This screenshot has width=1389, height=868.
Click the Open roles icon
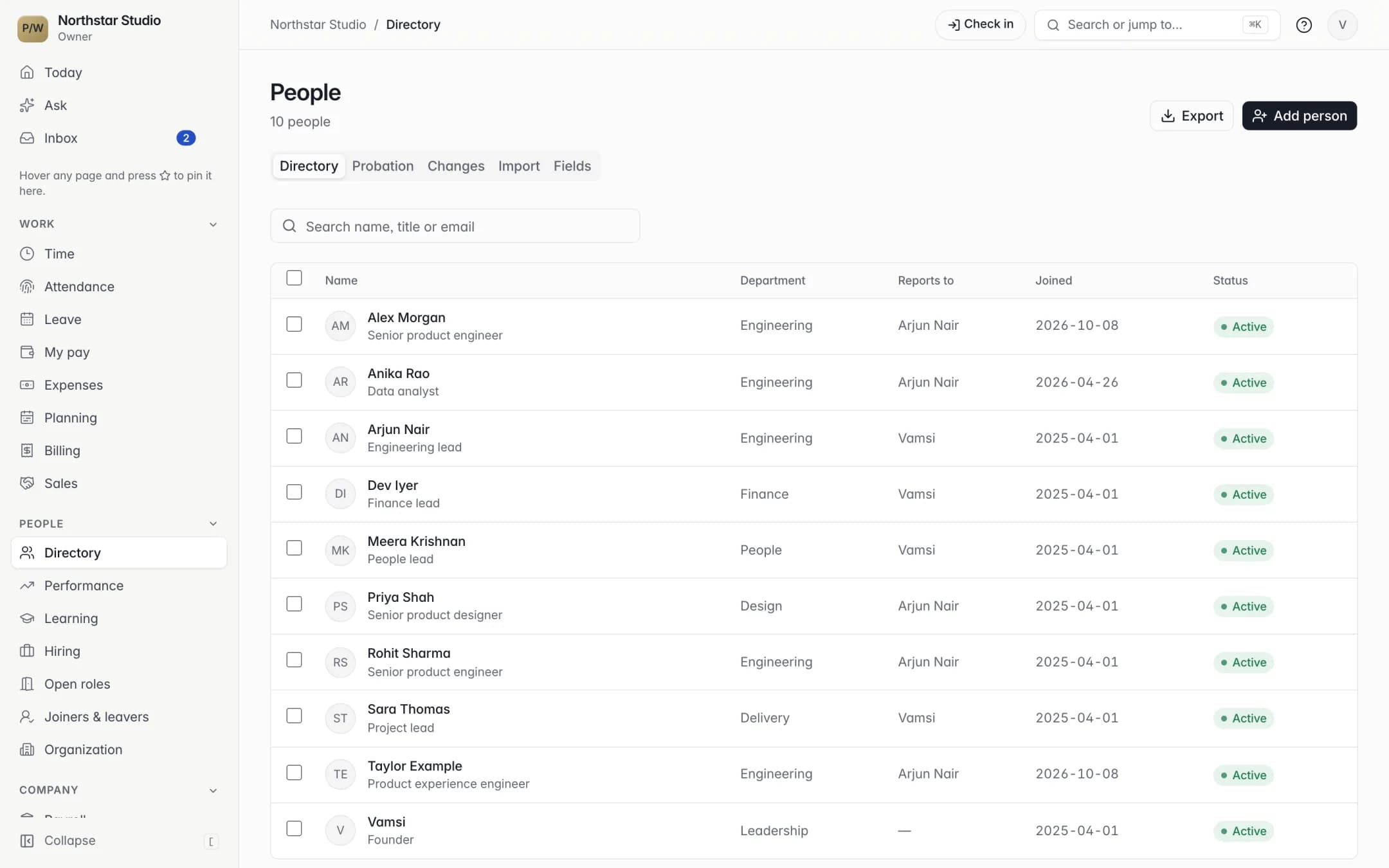pyautogui.click(x=27, y=683)
